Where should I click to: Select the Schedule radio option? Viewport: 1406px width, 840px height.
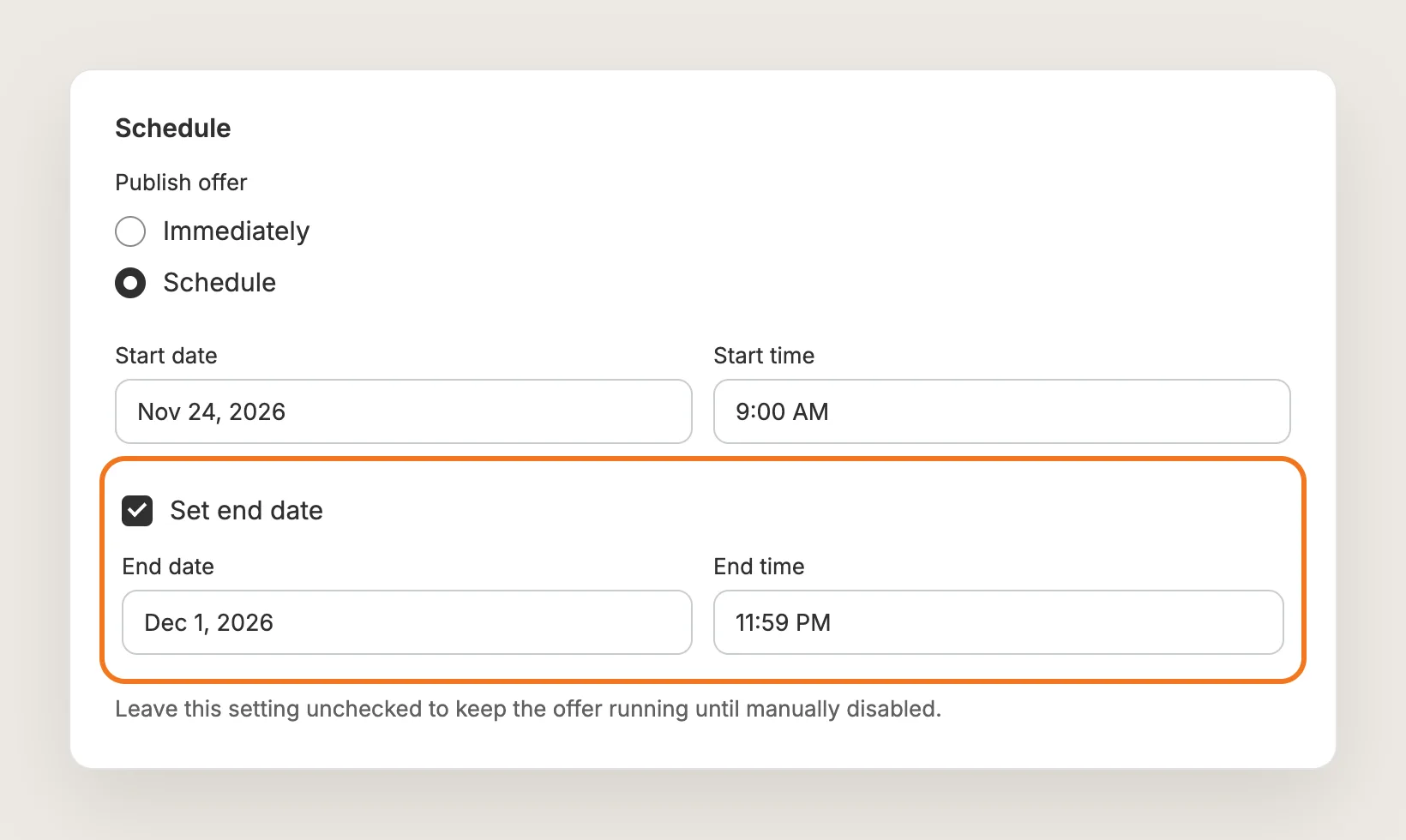tap(130, 283)
